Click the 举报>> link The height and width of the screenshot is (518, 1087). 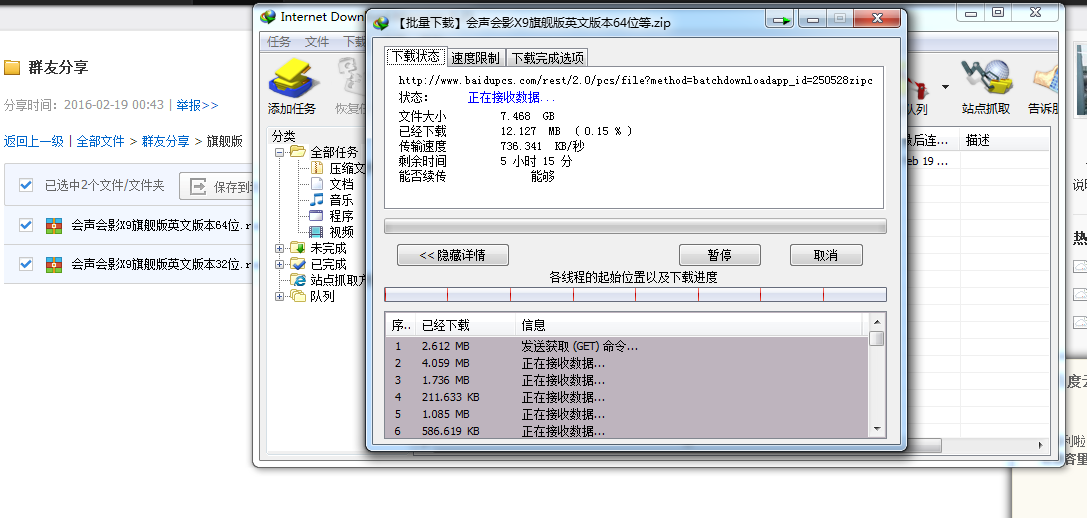(x=197, y=105)
